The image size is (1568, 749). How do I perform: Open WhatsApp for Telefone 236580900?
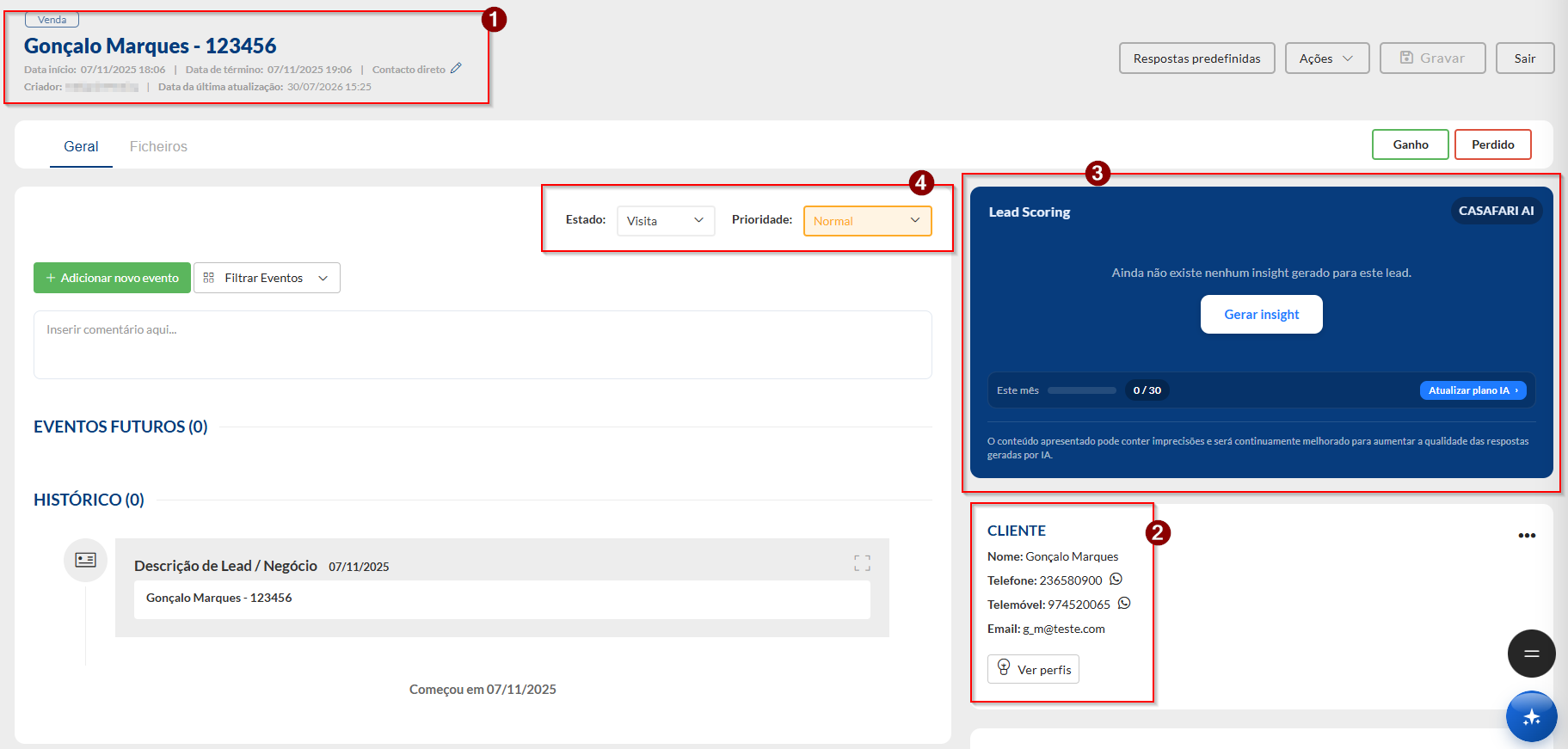coord(1116,580)
